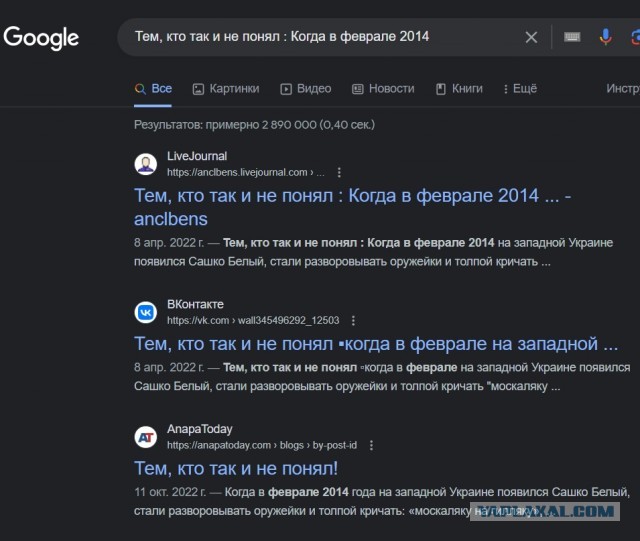Click the magnifier icon on Все tab
The image size is (640, 541).
click(x=140, y=89)
